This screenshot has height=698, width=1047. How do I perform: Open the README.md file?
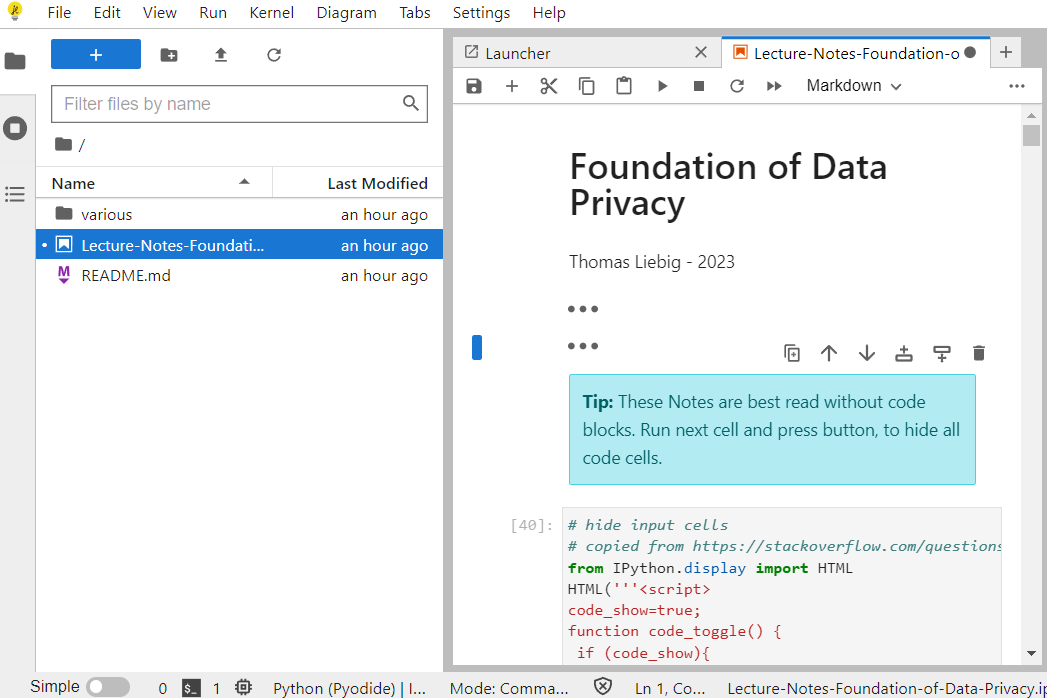pos(126,276)
